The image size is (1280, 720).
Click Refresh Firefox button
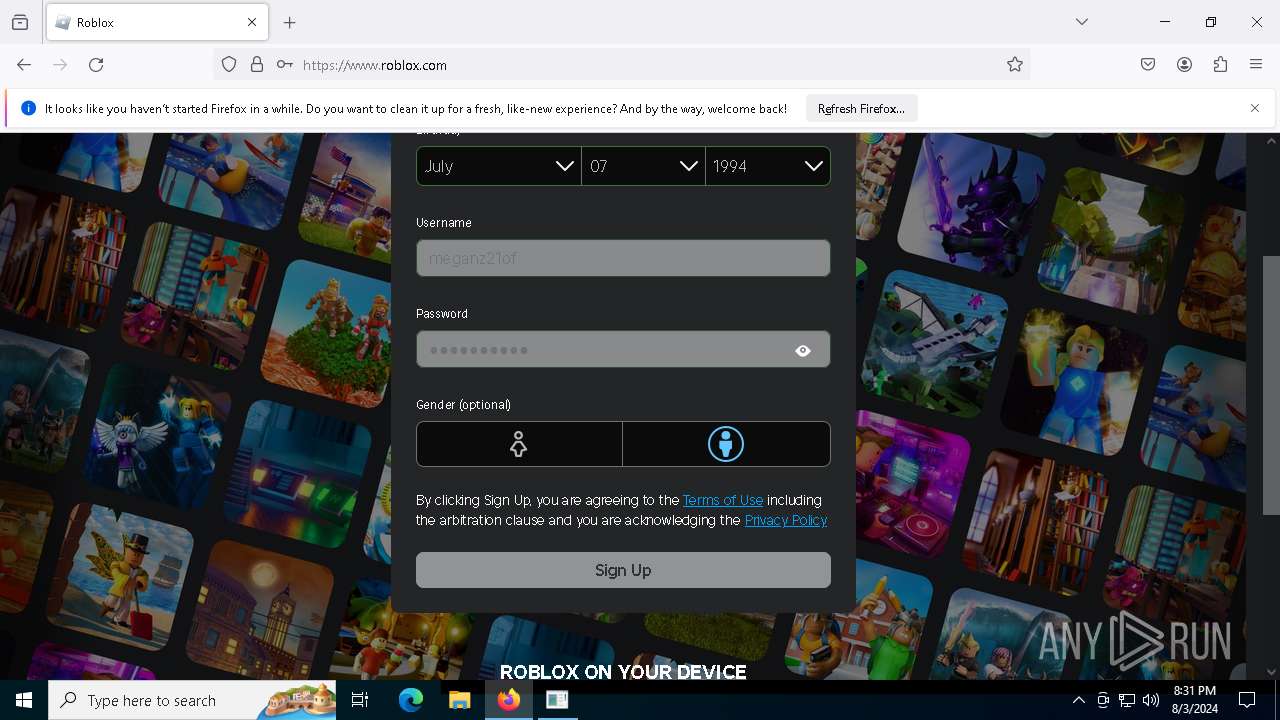[861, 109]
